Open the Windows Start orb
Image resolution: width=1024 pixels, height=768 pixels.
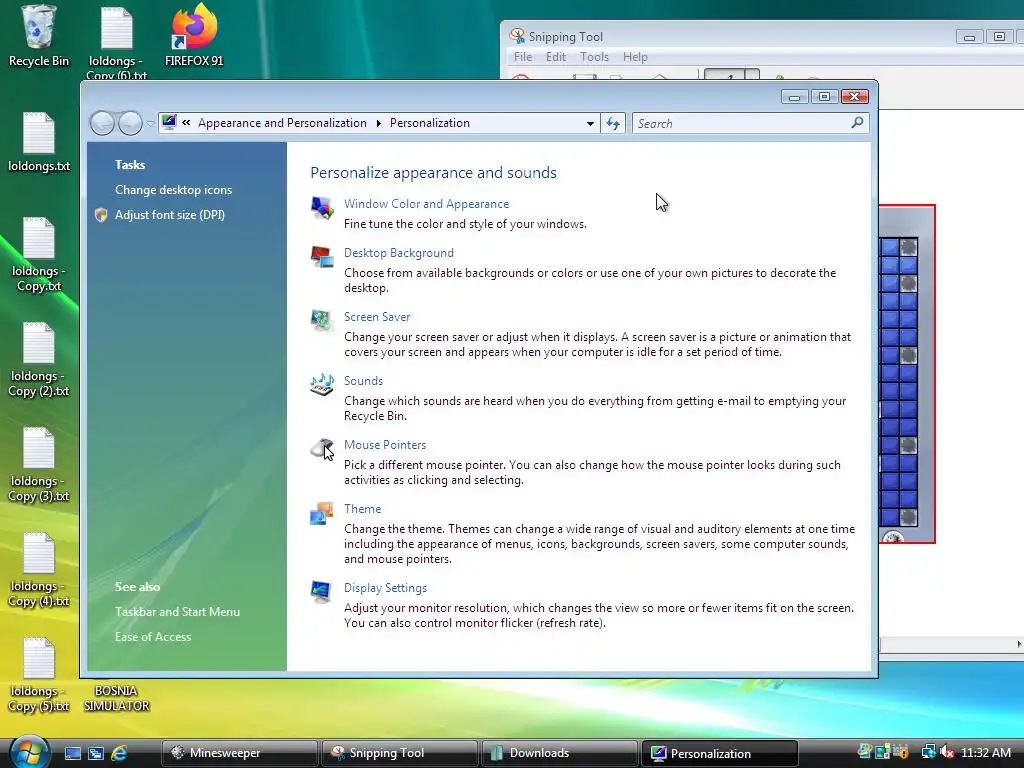tap(30, 751)
